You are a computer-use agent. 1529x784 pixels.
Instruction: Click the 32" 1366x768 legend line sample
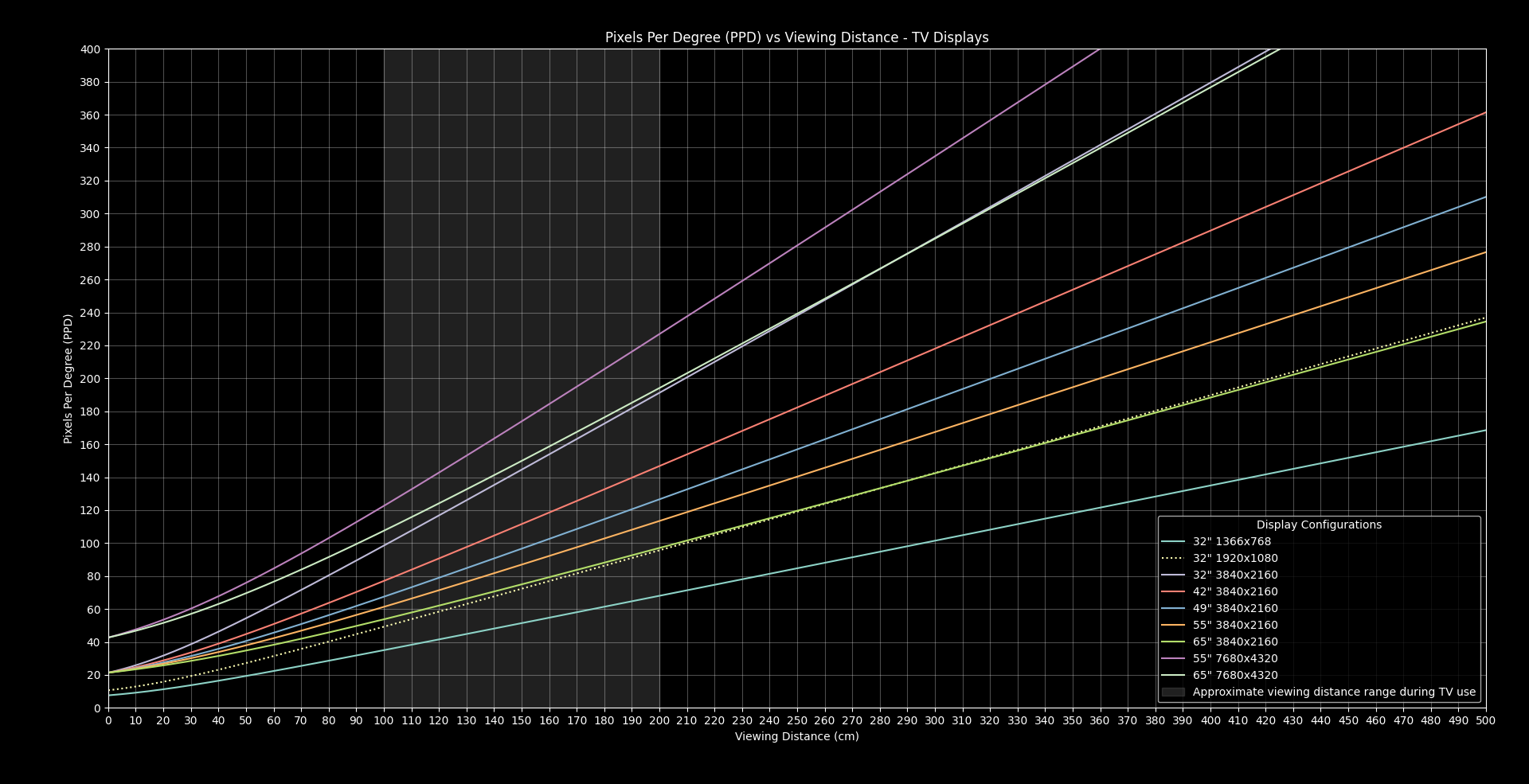point(1173,542)
